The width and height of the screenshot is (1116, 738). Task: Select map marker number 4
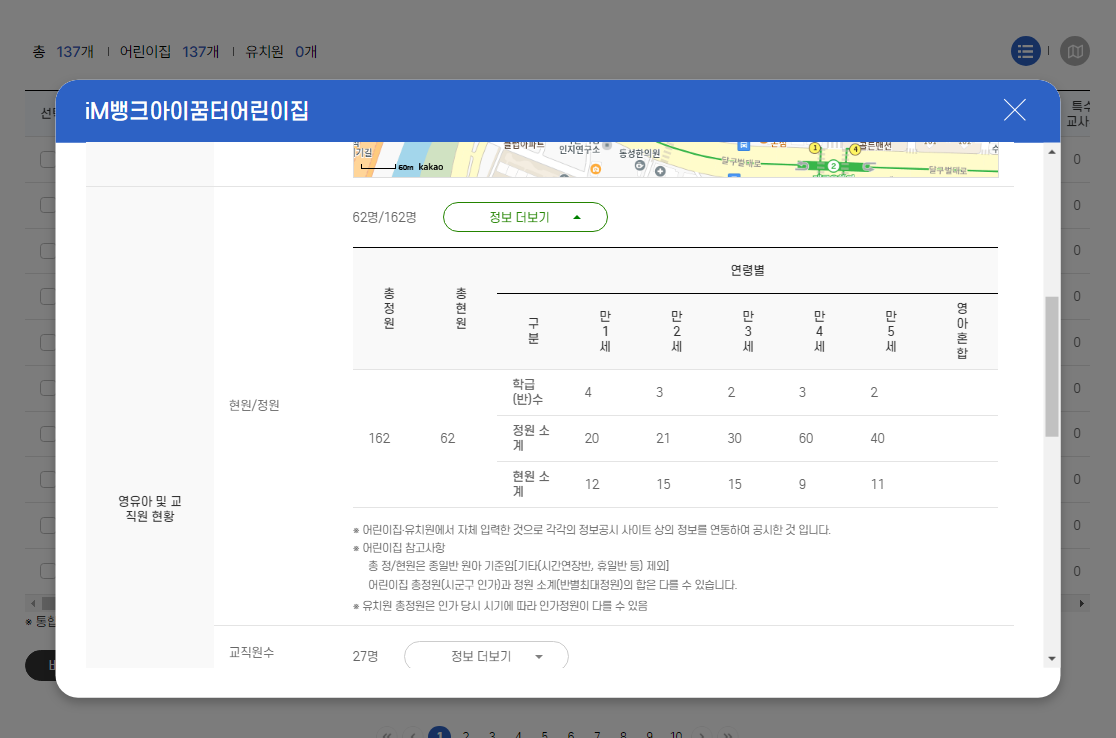(x=857, y=148)
